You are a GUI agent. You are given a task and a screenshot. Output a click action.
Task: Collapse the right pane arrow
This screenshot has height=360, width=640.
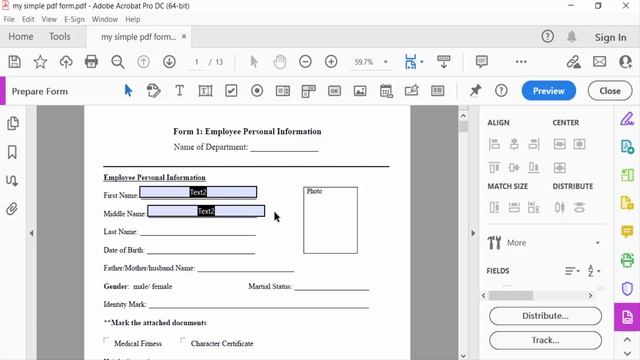point(473,233)
